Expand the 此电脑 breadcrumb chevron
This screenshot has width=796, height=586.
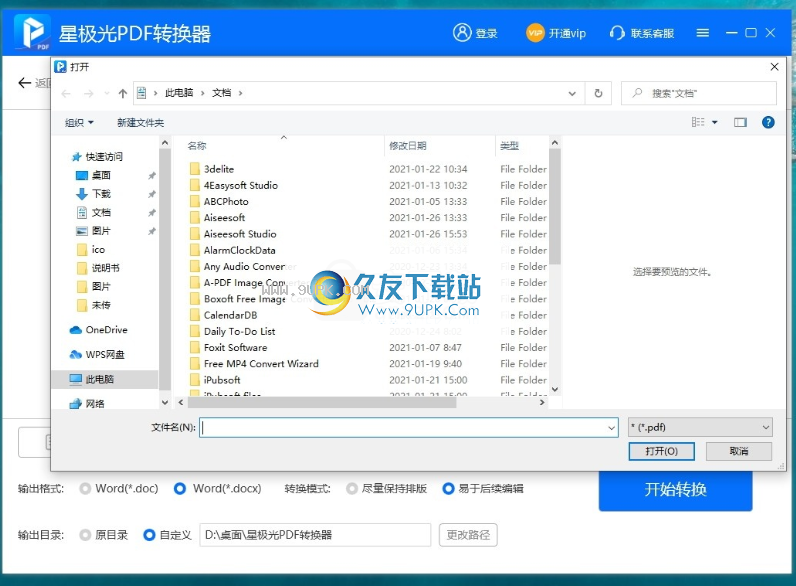point(203,93)
